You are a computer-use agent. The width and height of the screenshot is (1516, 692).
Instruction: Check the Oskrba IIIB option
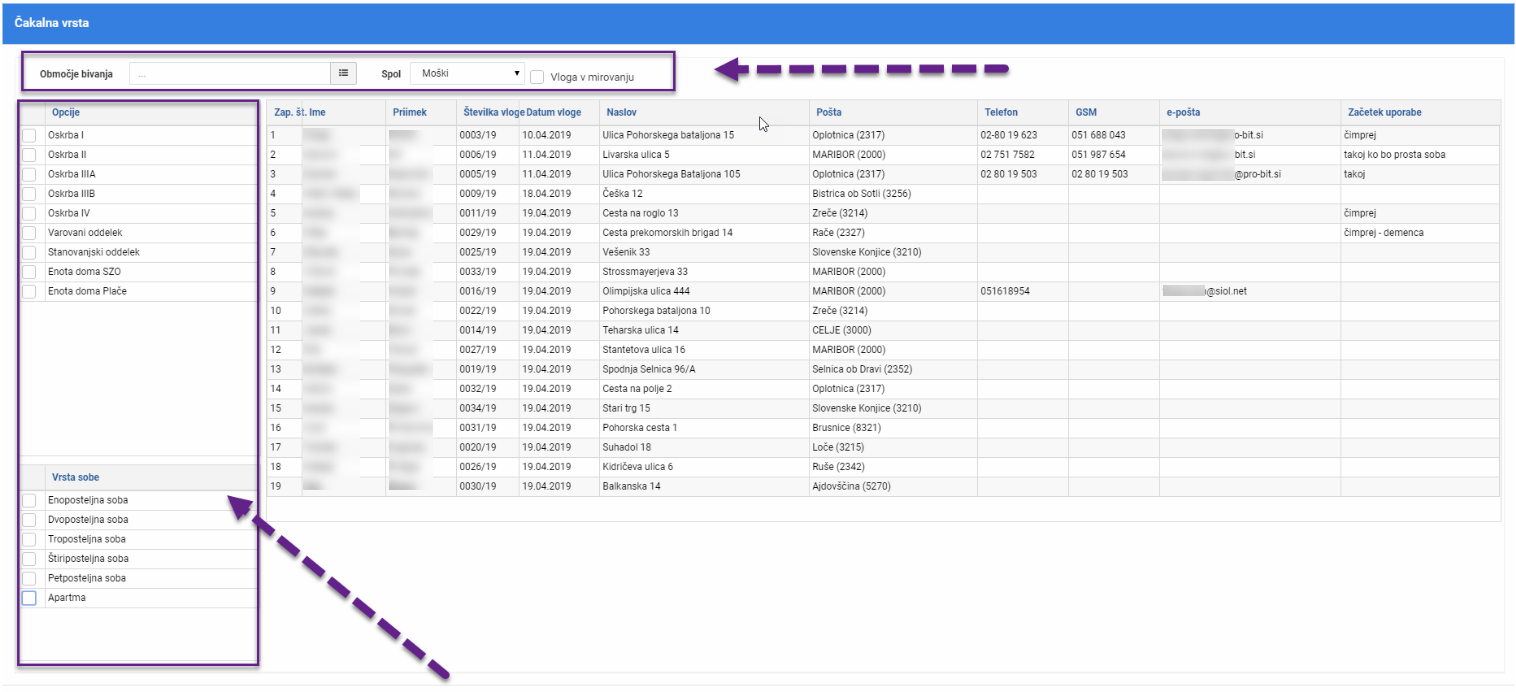click(x=29, y=194)
